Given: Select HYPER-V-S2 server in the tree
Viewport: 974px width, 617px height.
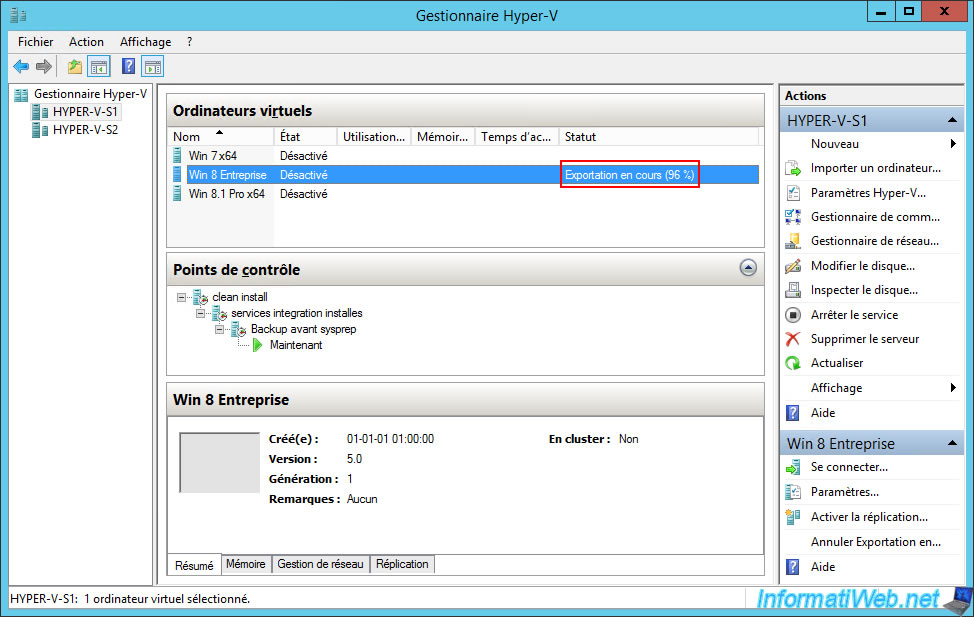Looking at the screenshot, I should [85, 130].
